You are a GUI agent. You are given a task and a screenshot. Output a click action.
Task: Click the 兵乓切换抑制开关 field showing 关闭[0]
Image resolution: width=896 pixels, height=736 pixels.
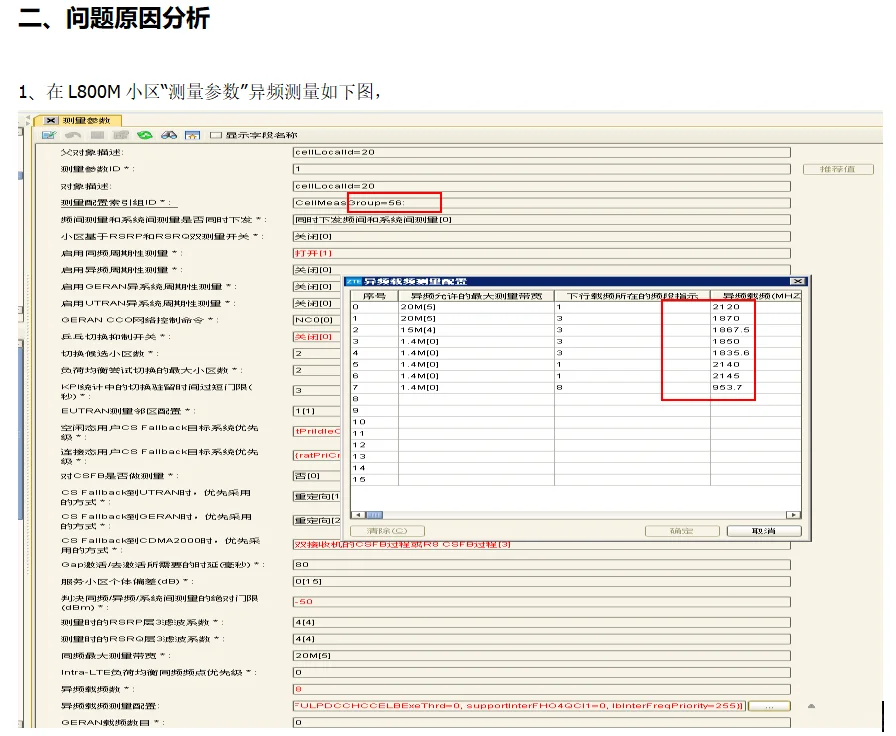(330, 337)
